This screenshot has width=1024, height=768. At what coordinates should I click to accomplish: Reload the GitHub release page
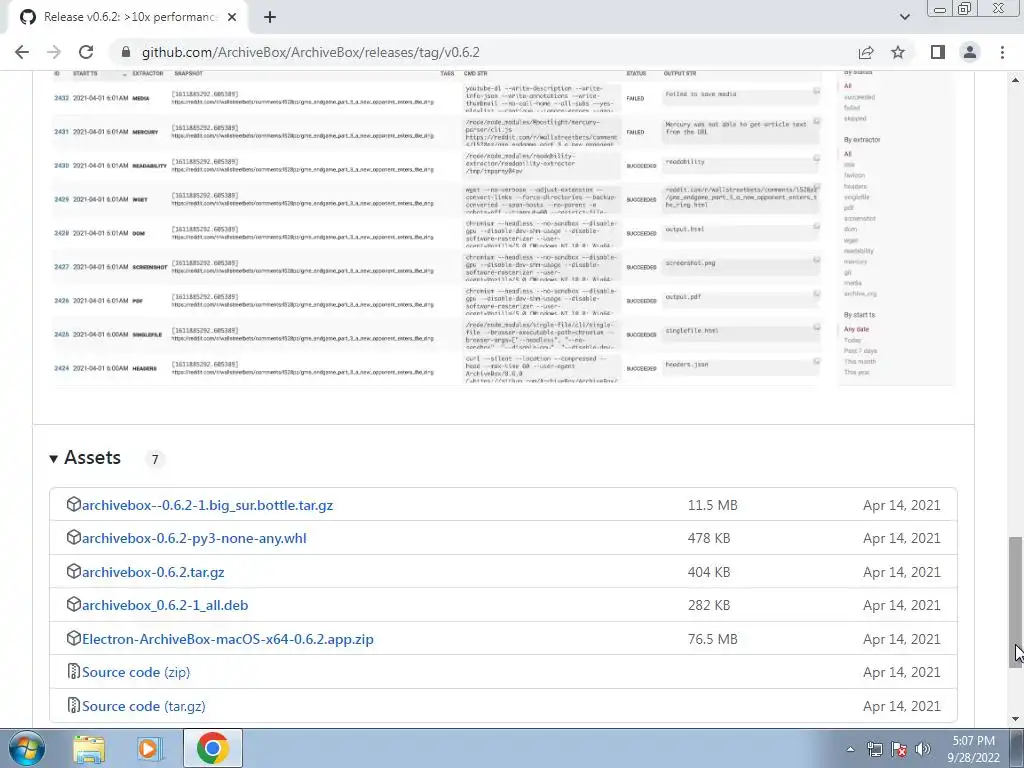click(x=86, y=52)
